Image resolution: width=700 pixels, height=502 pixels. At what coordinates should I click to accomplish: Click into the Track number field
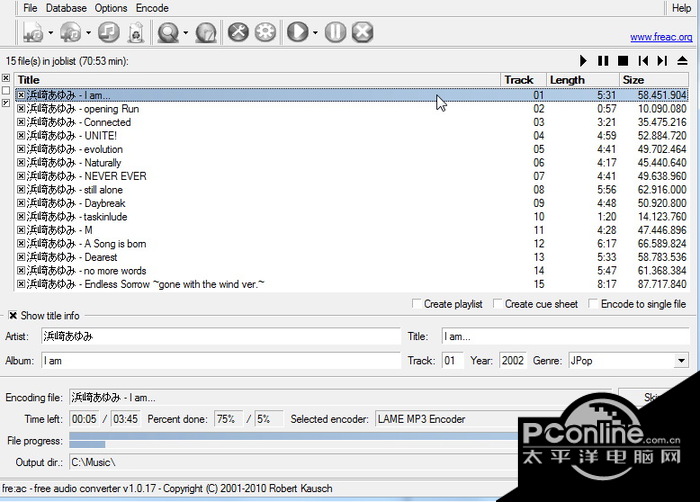click(453, 360)
